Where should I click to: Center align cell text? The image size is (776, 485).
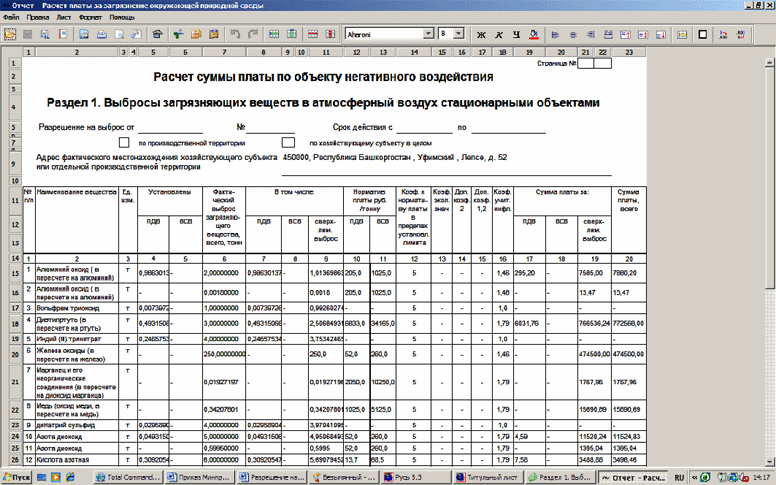click(573, 34)
